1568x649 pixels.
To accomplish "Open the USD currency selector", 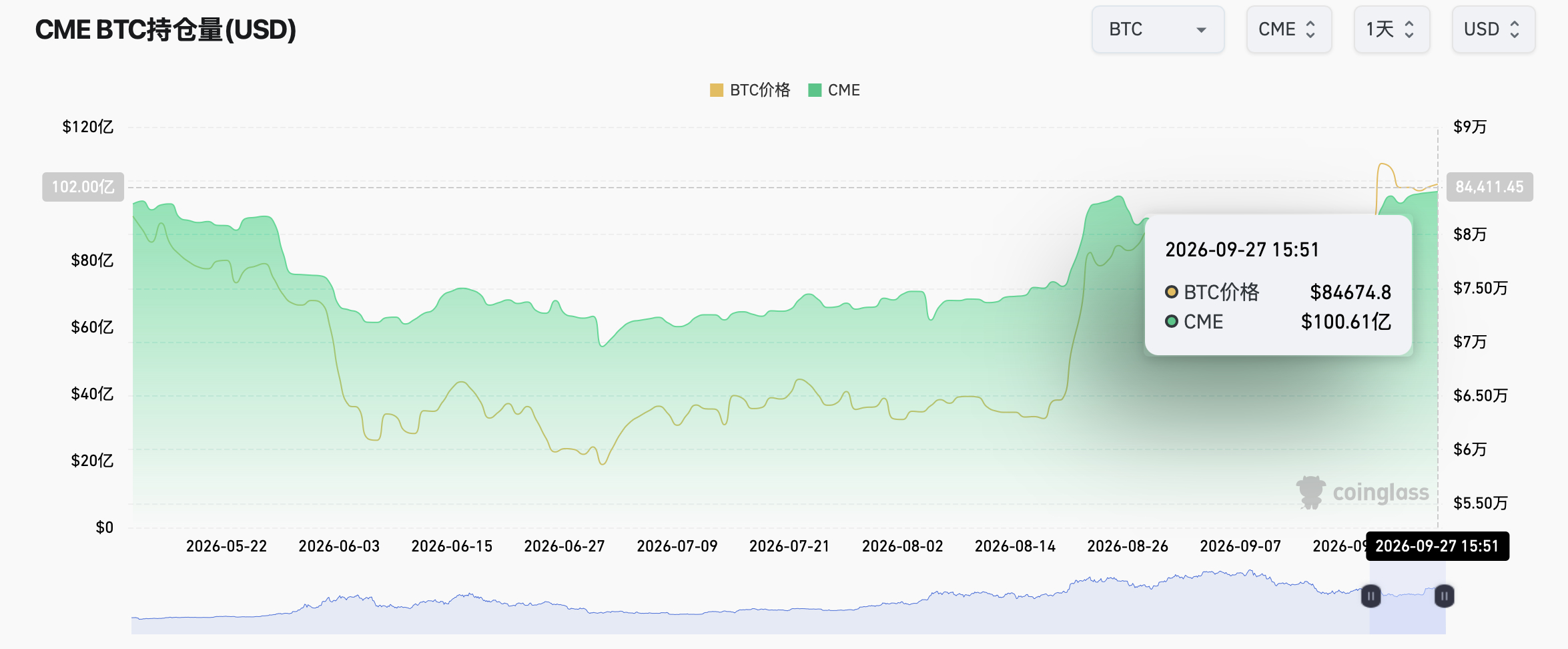I will pos(1493,29).
